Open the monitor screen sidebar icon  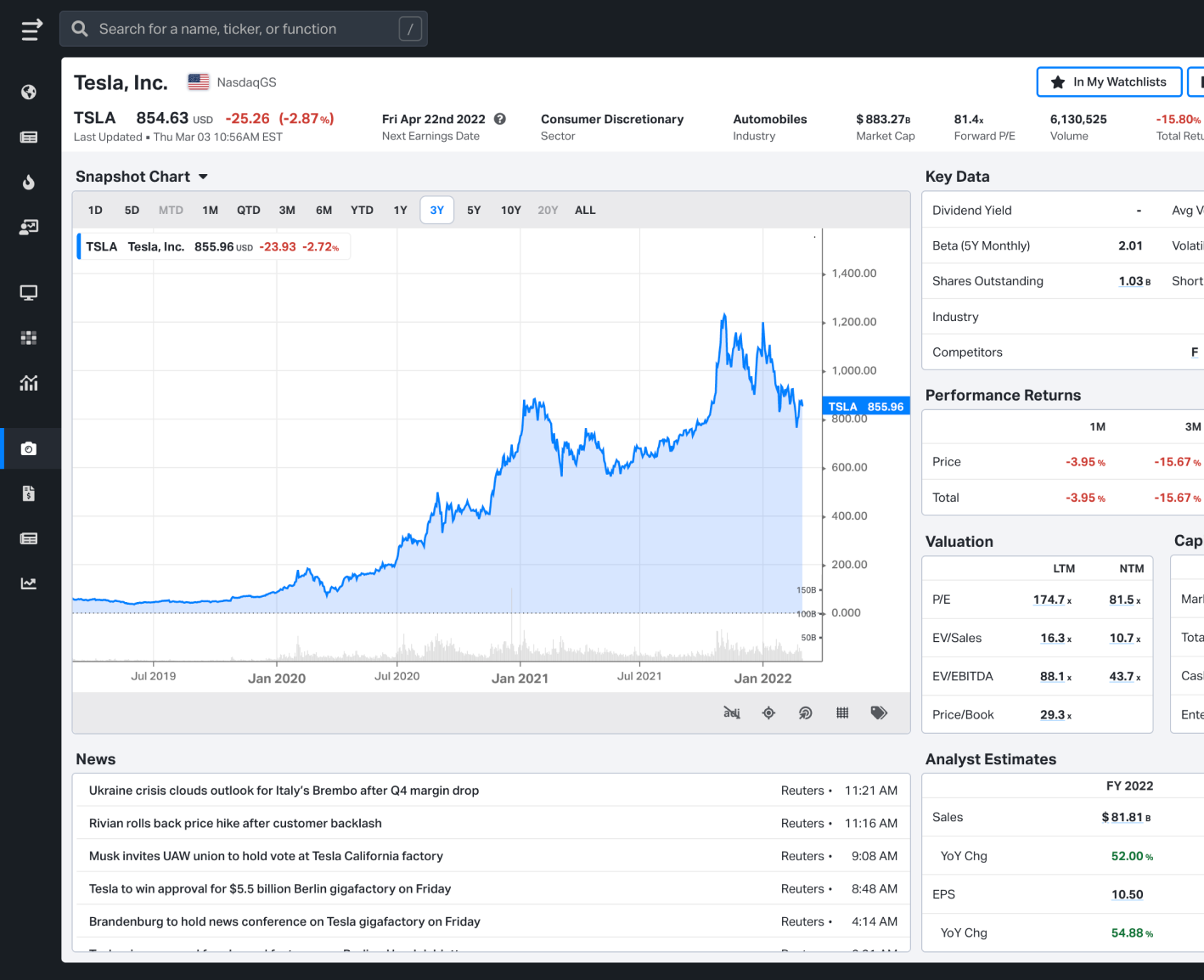point(29,293)
